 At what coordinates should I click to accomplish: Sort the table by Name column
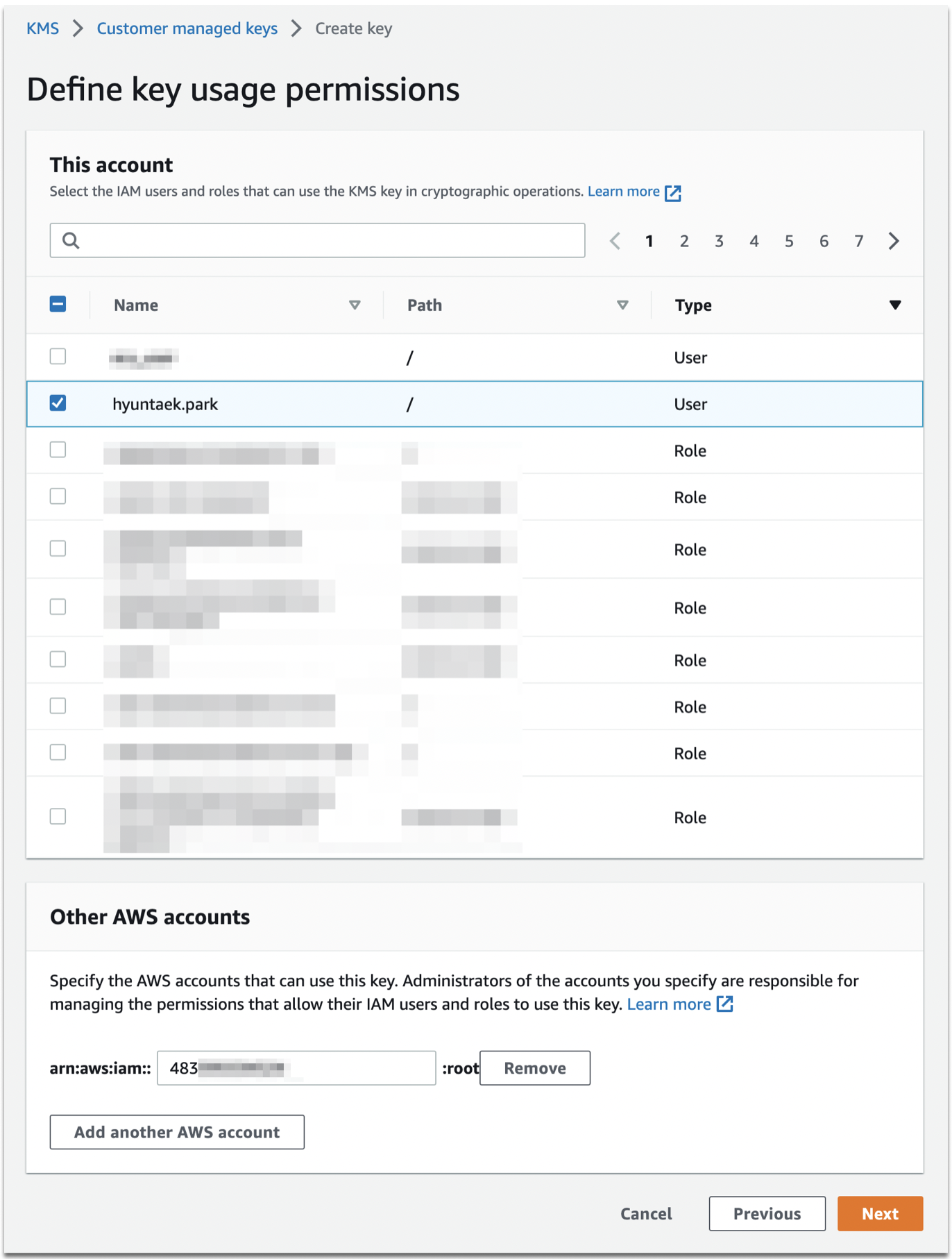(x=355, y=305)
